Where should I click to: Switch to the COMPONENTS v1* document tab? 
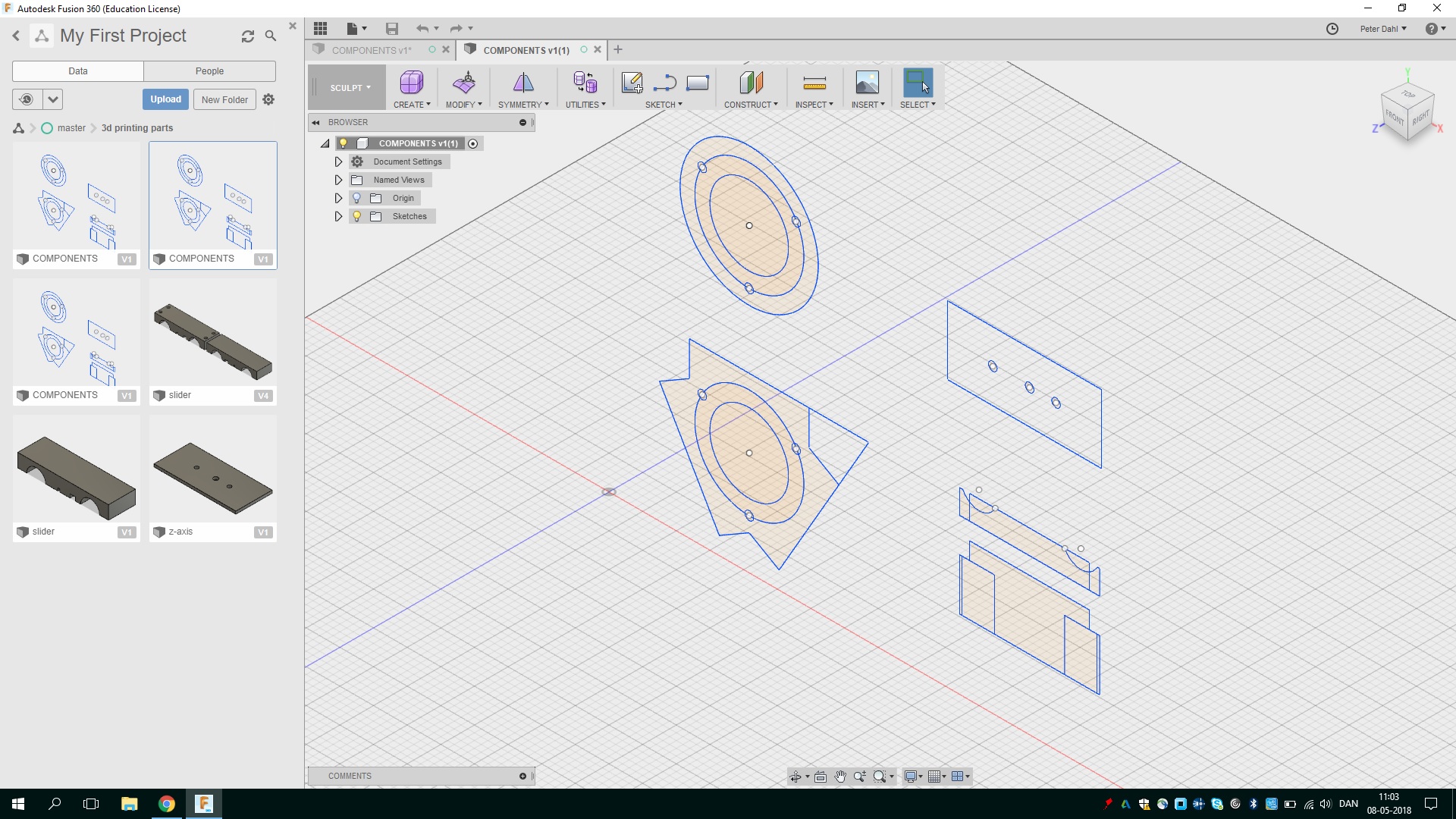click(x=372, y=50)
